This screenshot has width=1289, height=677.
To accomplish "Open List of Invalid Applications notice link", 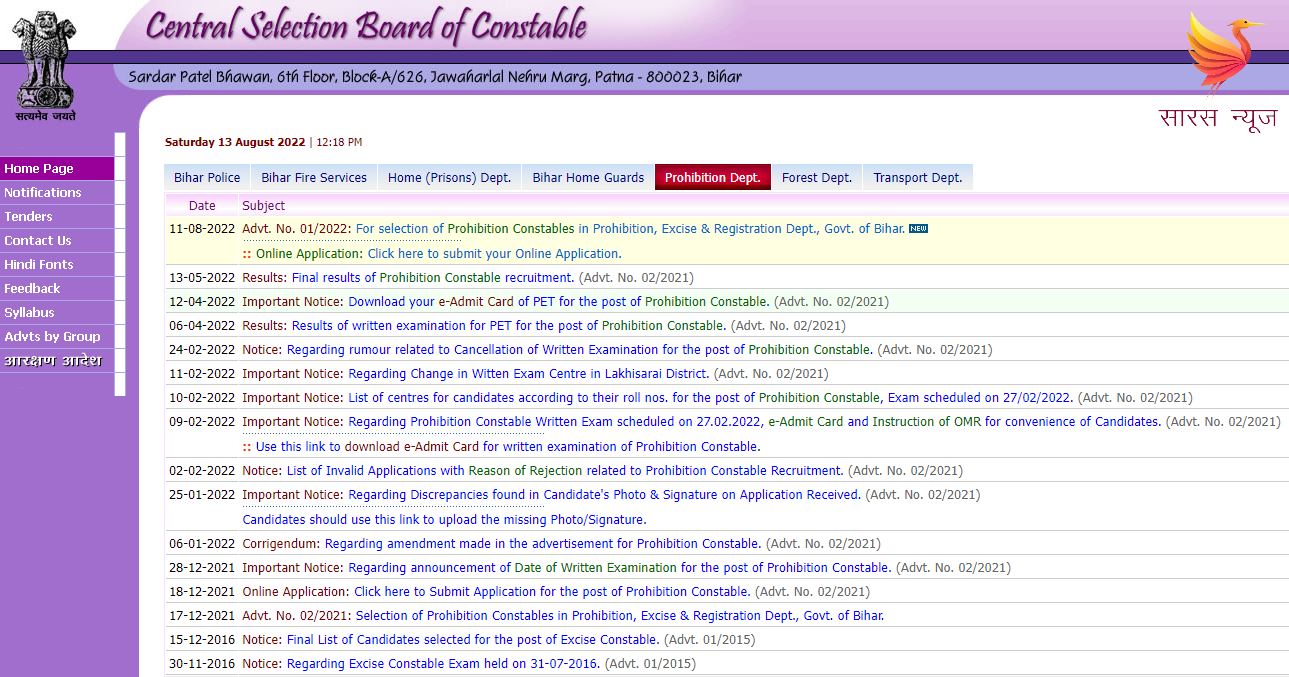I will click(565, 471).
